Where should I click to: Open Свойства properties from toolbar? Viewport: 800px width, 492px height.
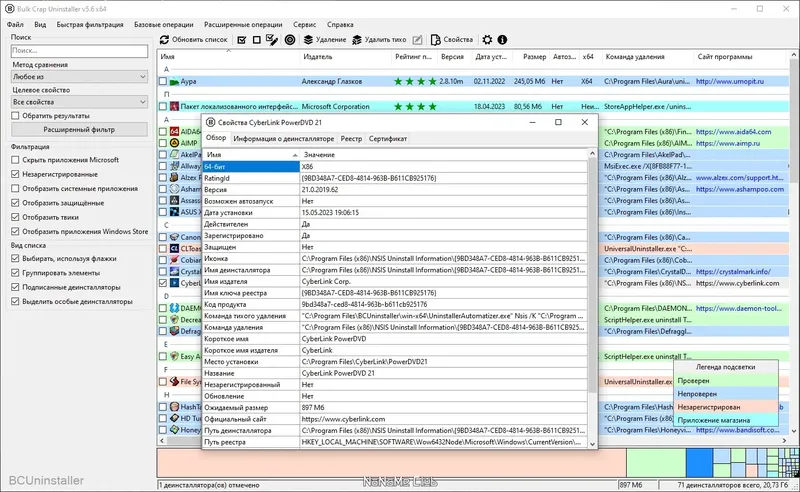(452, 39)
